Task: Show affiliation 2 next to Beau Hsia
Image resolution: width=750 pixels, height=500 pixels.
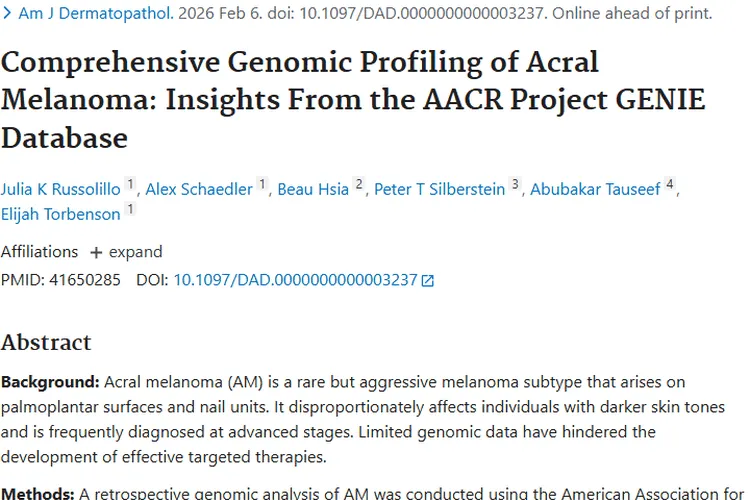Action: point(359,185)
